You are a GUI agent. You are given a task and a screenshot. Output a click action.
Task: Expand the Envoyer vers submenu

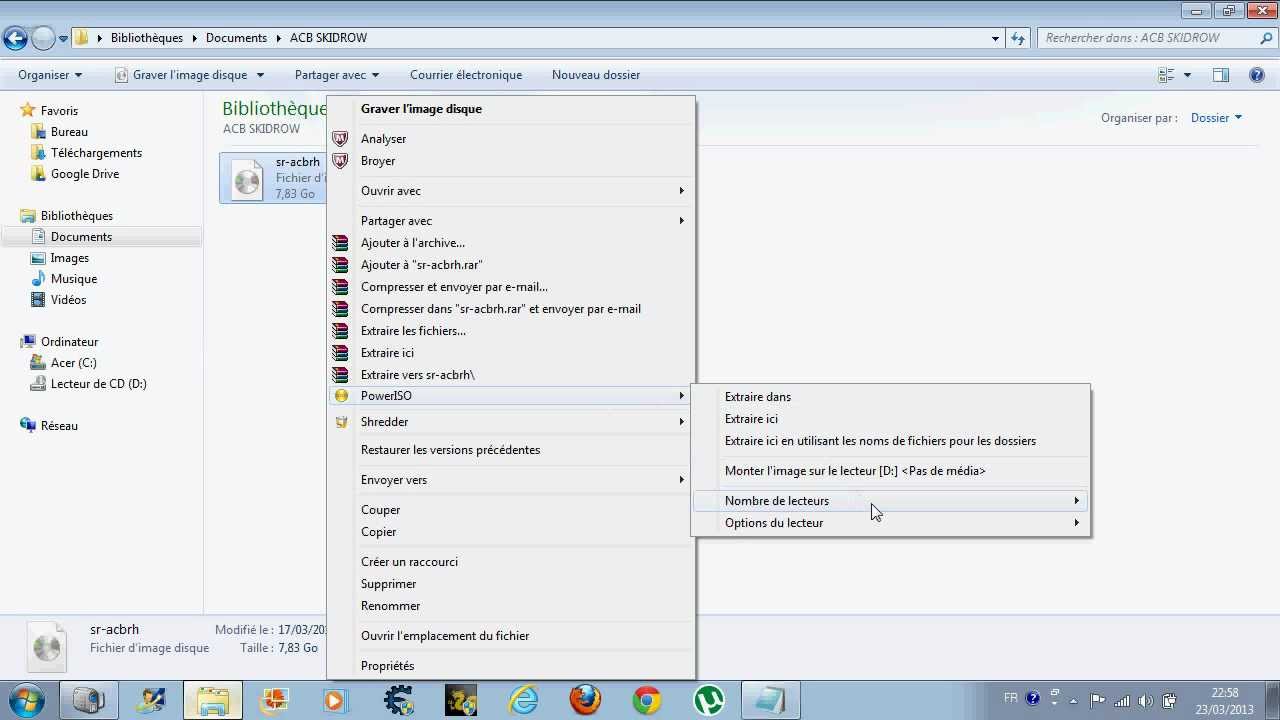[511, 480]
